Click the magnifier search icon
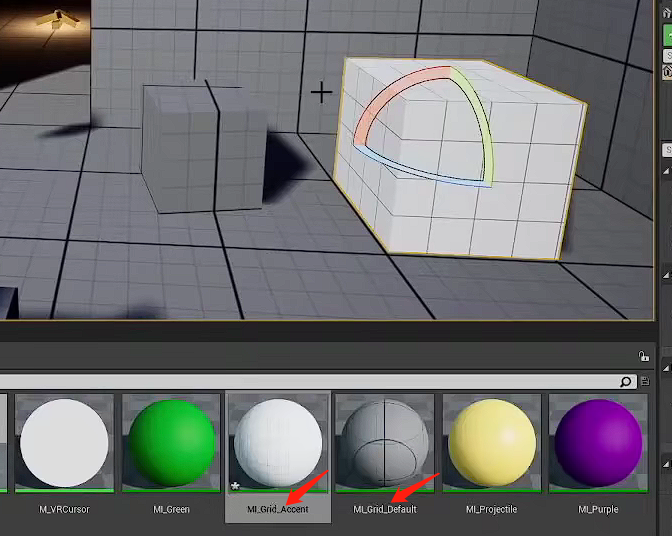Screen dimensions: 672x536 (626, 381)
